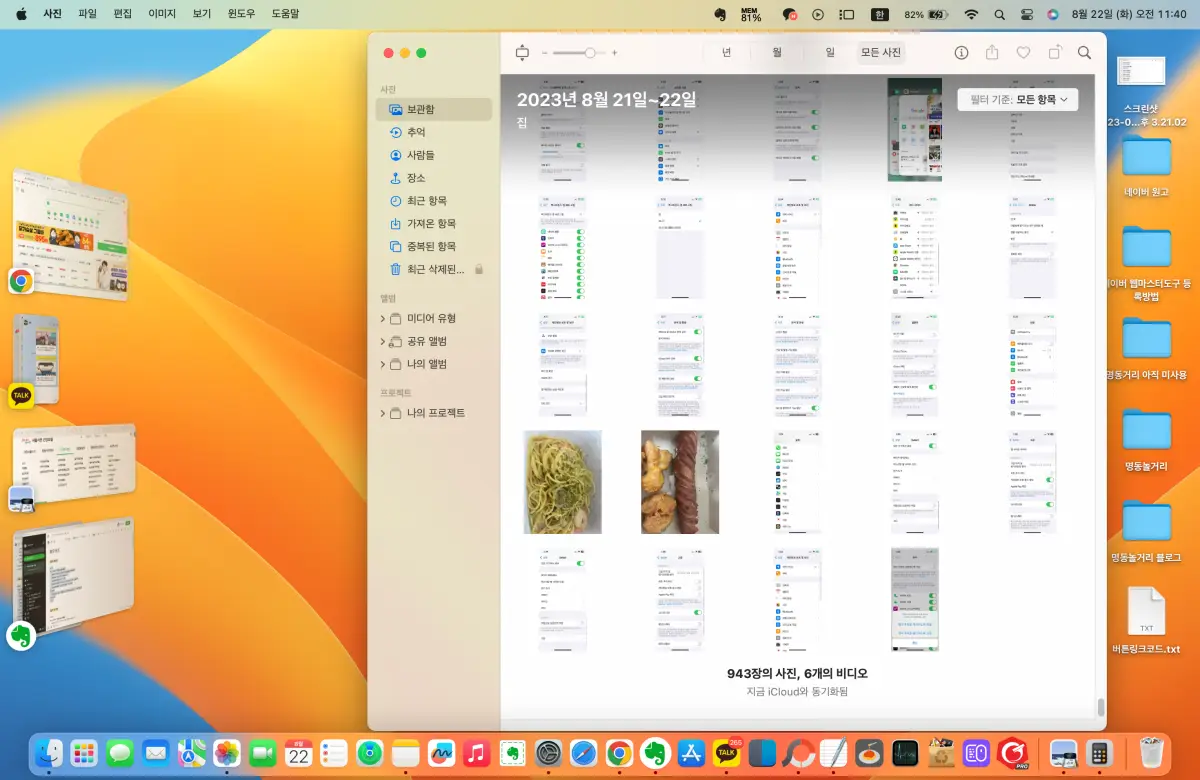Open Photos from the Dock
Image resolution: width=1200 pixels, height=780 pixels.
tap(227, 753)
